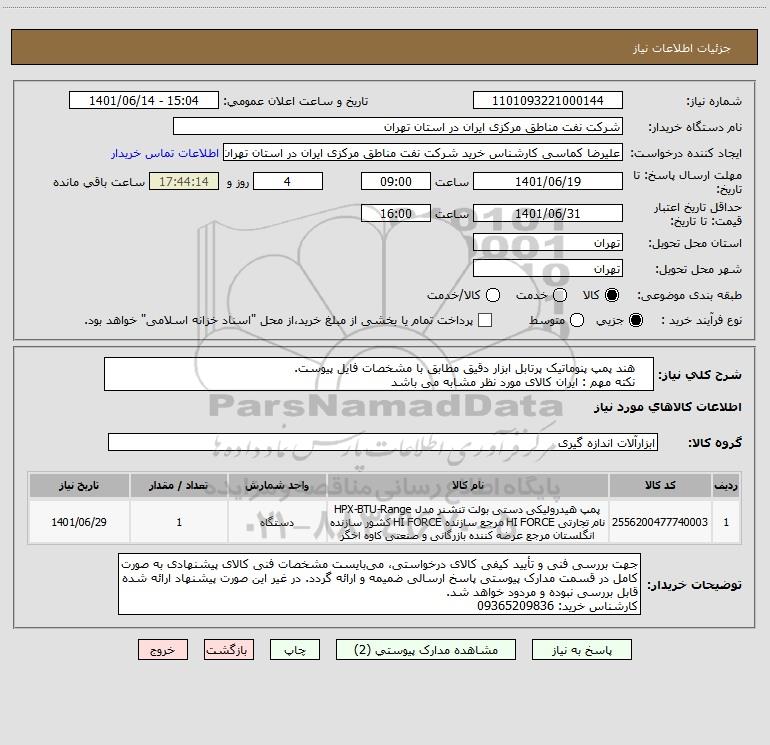Click the buyer organization name field
The image size is (770, 745).
coord(398,127)
